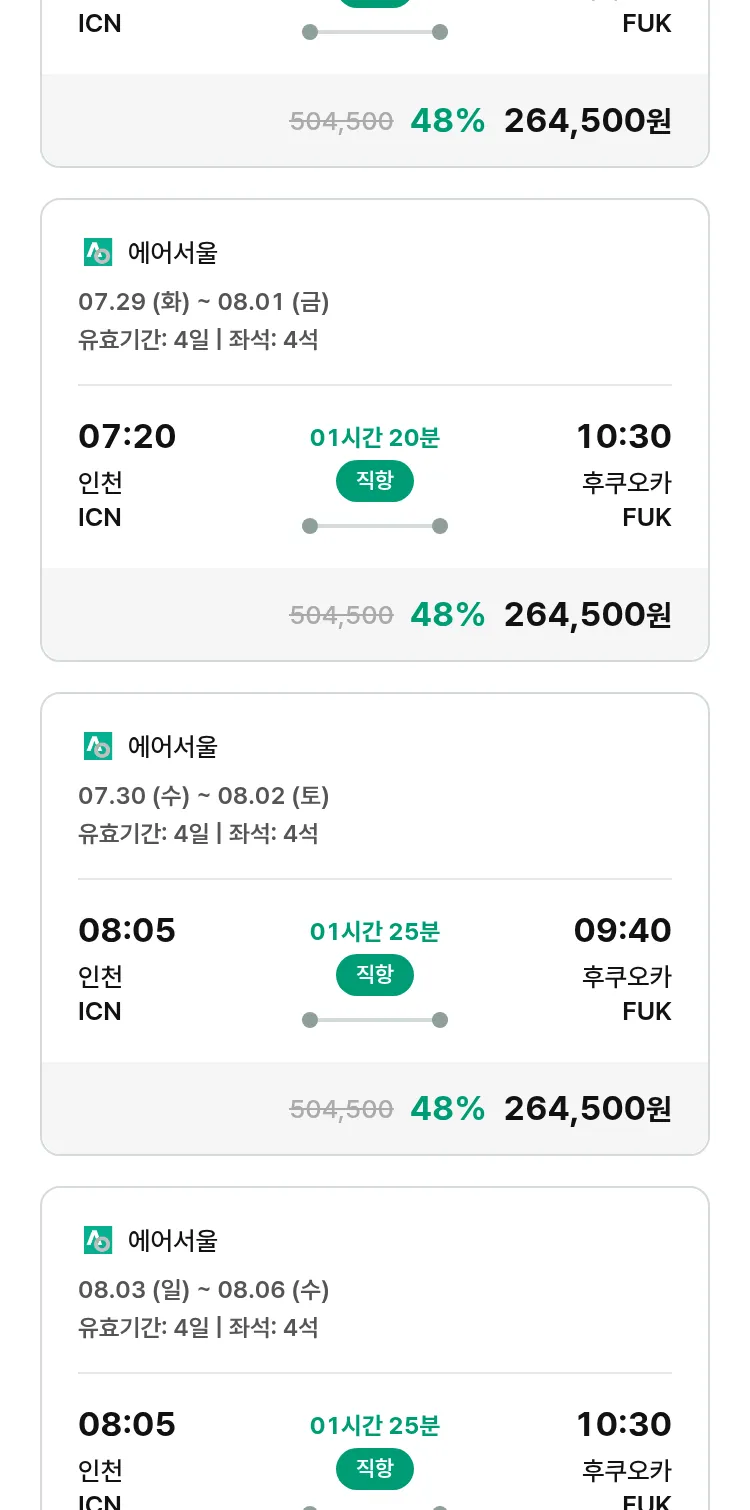
Task: Select 264,500원 price on 07.30 flight
Action: (587, 1108)
